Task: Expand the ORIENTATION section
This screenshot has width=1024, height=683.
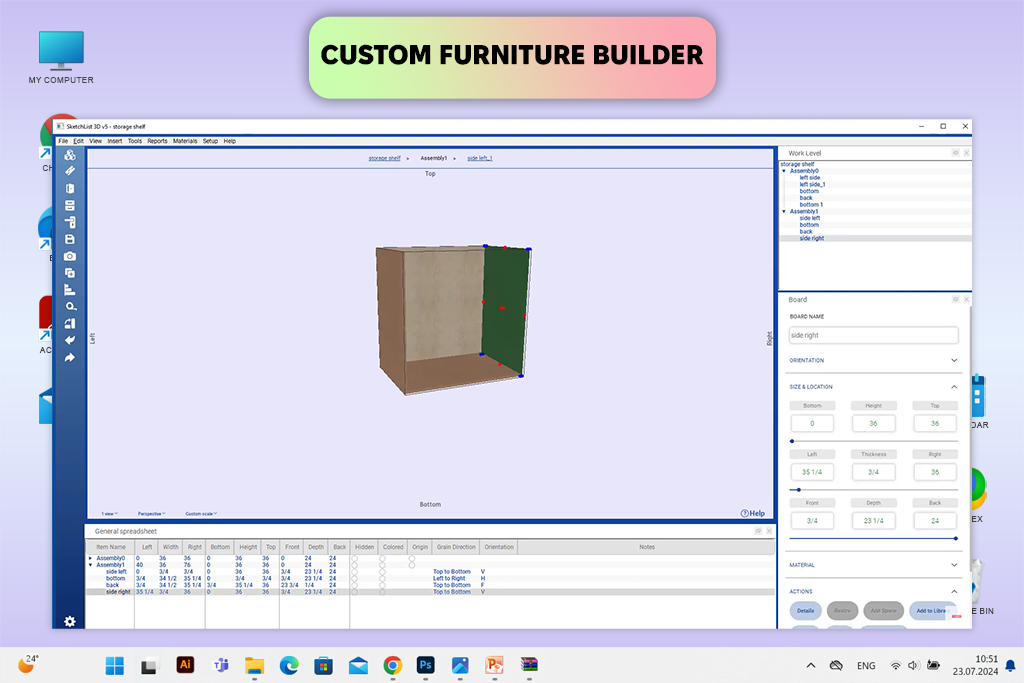Action: 954,360
